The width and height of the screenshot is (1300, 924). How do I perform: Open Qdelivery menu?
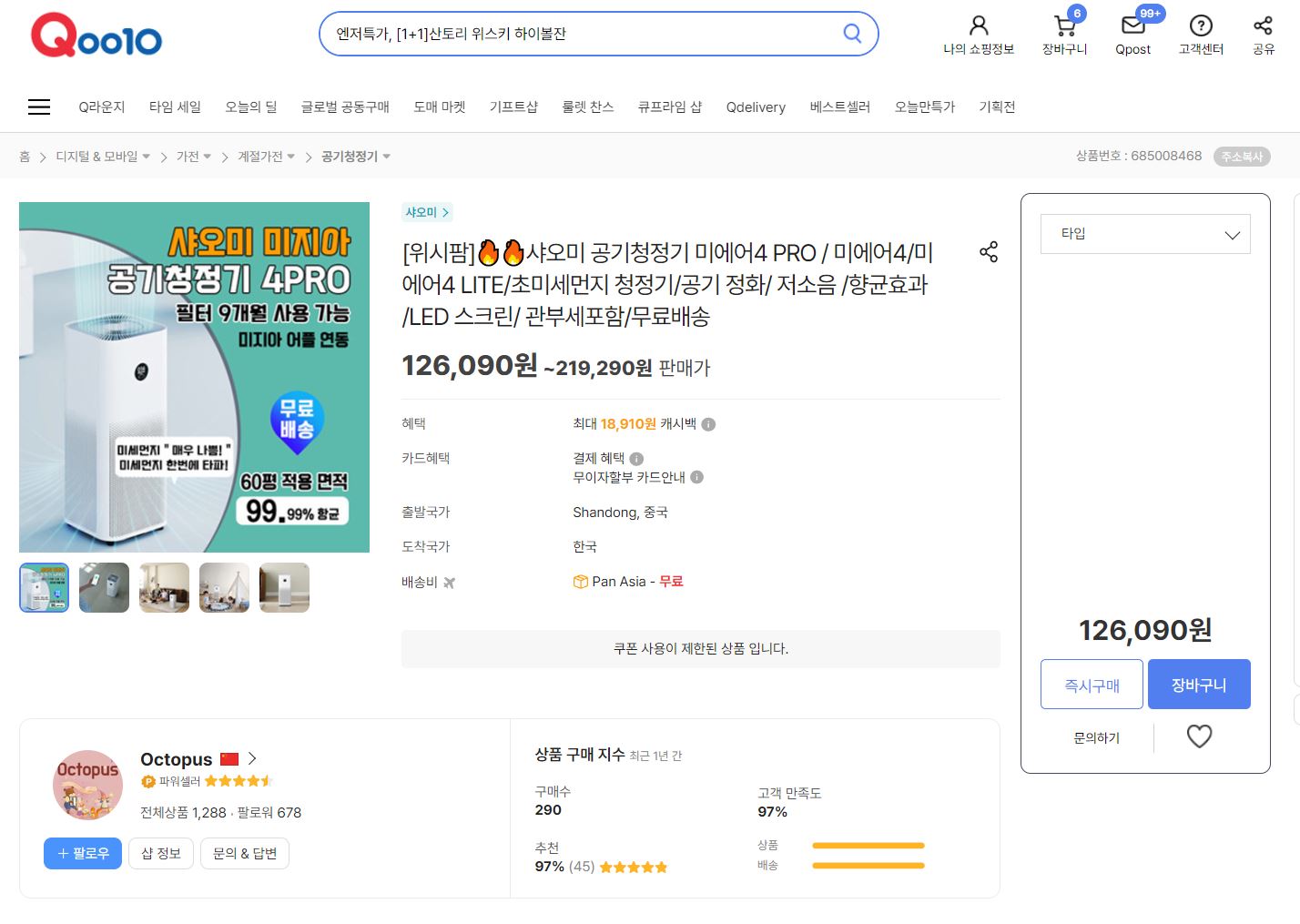click(x=756, y=107)
